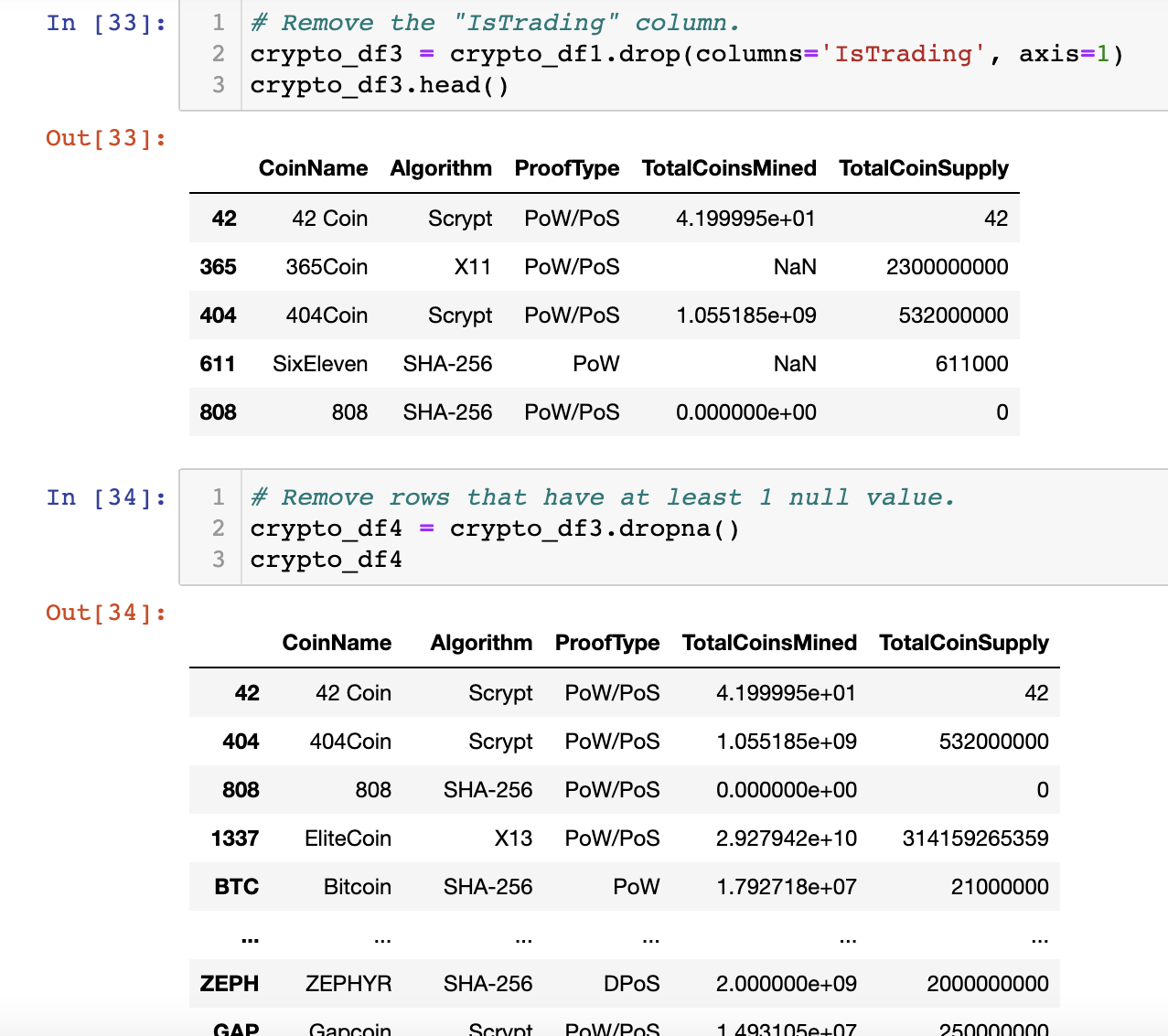Viewport: 1168px width, 1036px height.
Task: Click the 'ZEPHYR' cell
Action: coord(348,984)
